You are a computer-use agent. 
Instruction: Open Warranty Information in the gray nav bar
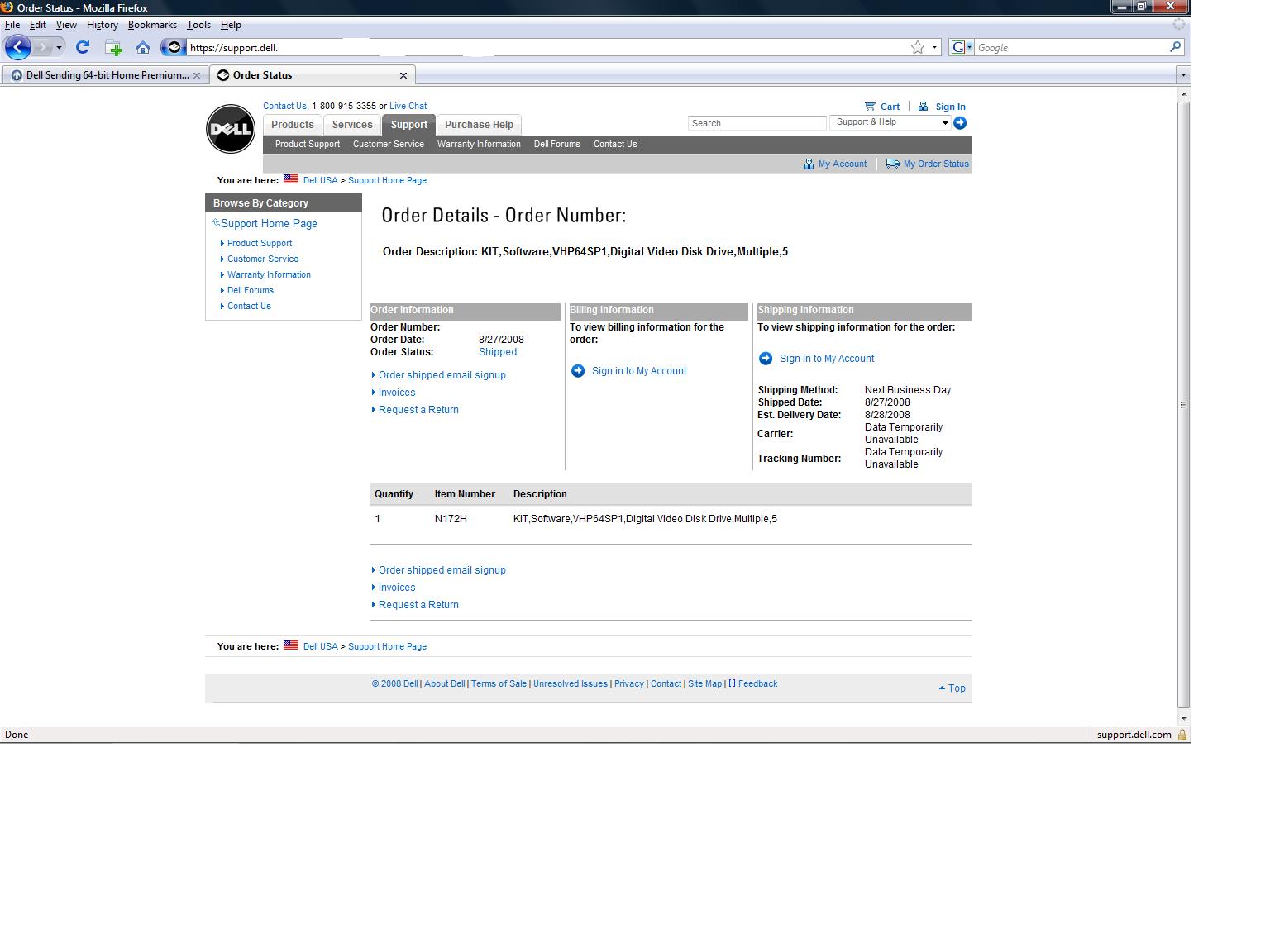tap(479, 144)
